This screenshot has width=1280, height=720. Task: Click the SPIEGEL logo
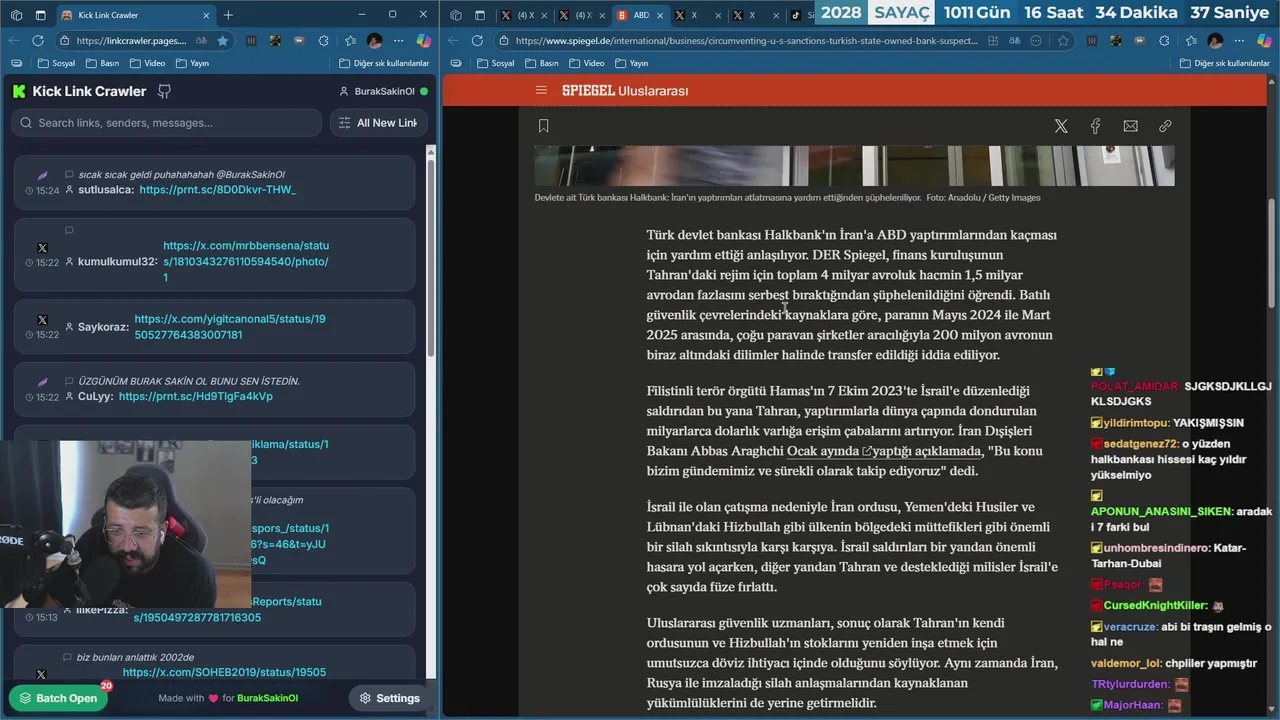coord(588,91)
